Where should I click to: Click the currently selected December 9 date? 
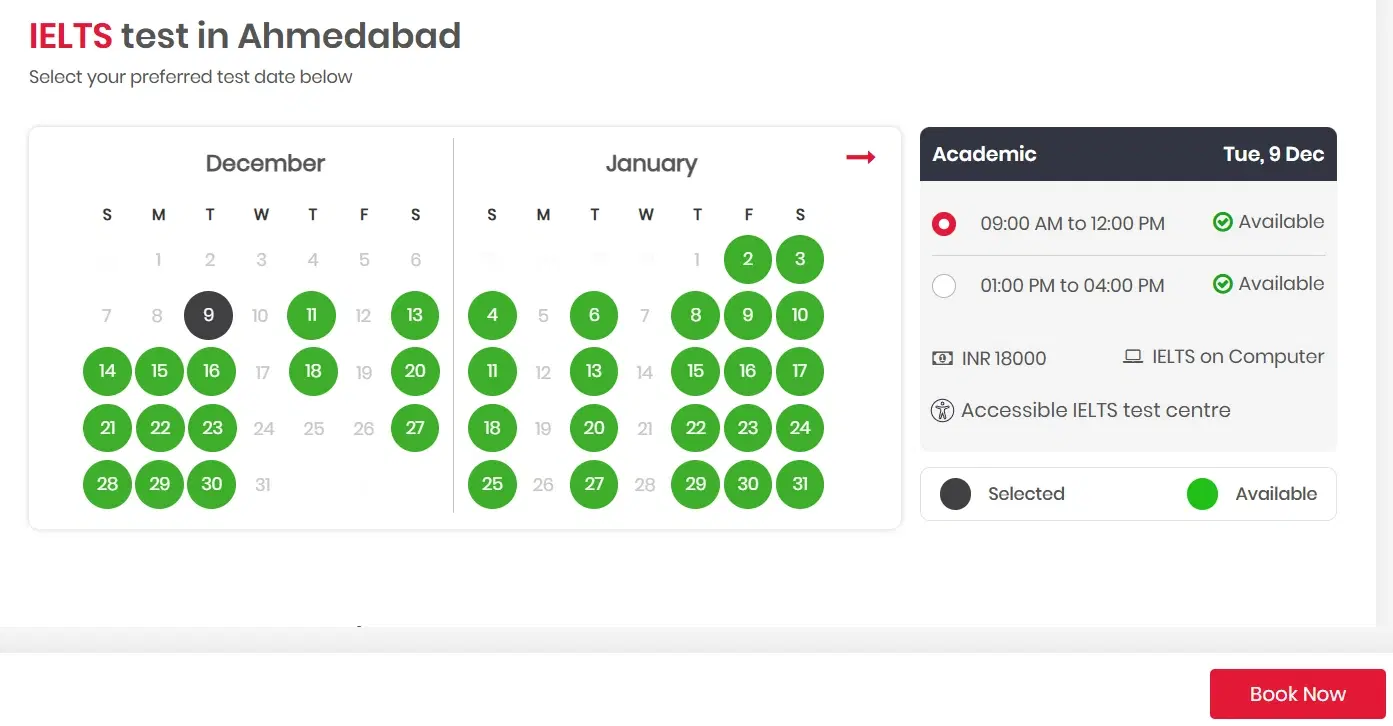(x=208, y=315)
